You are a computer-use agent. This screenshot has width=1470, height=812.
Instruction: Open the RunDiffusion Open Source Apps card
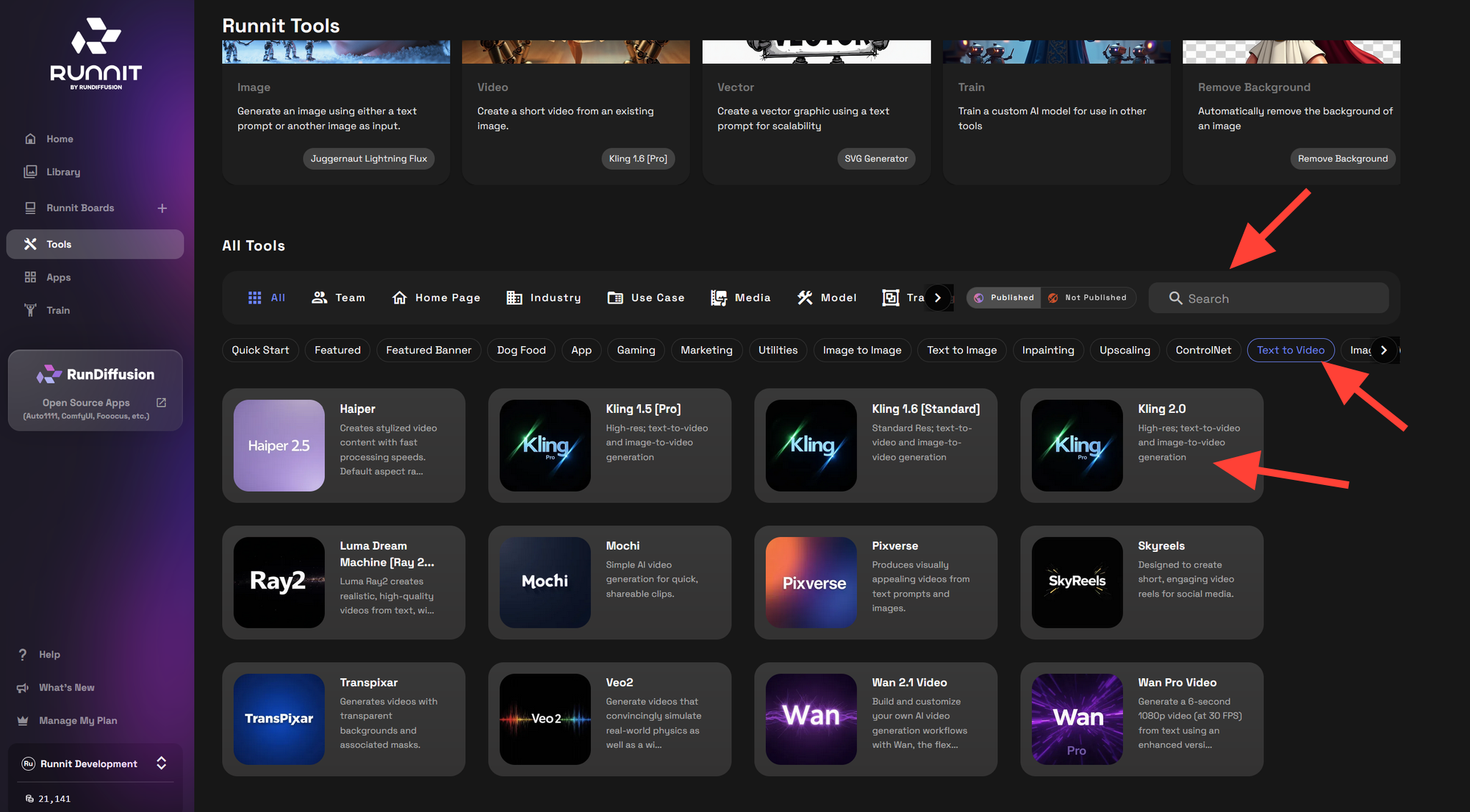(96, 390)
